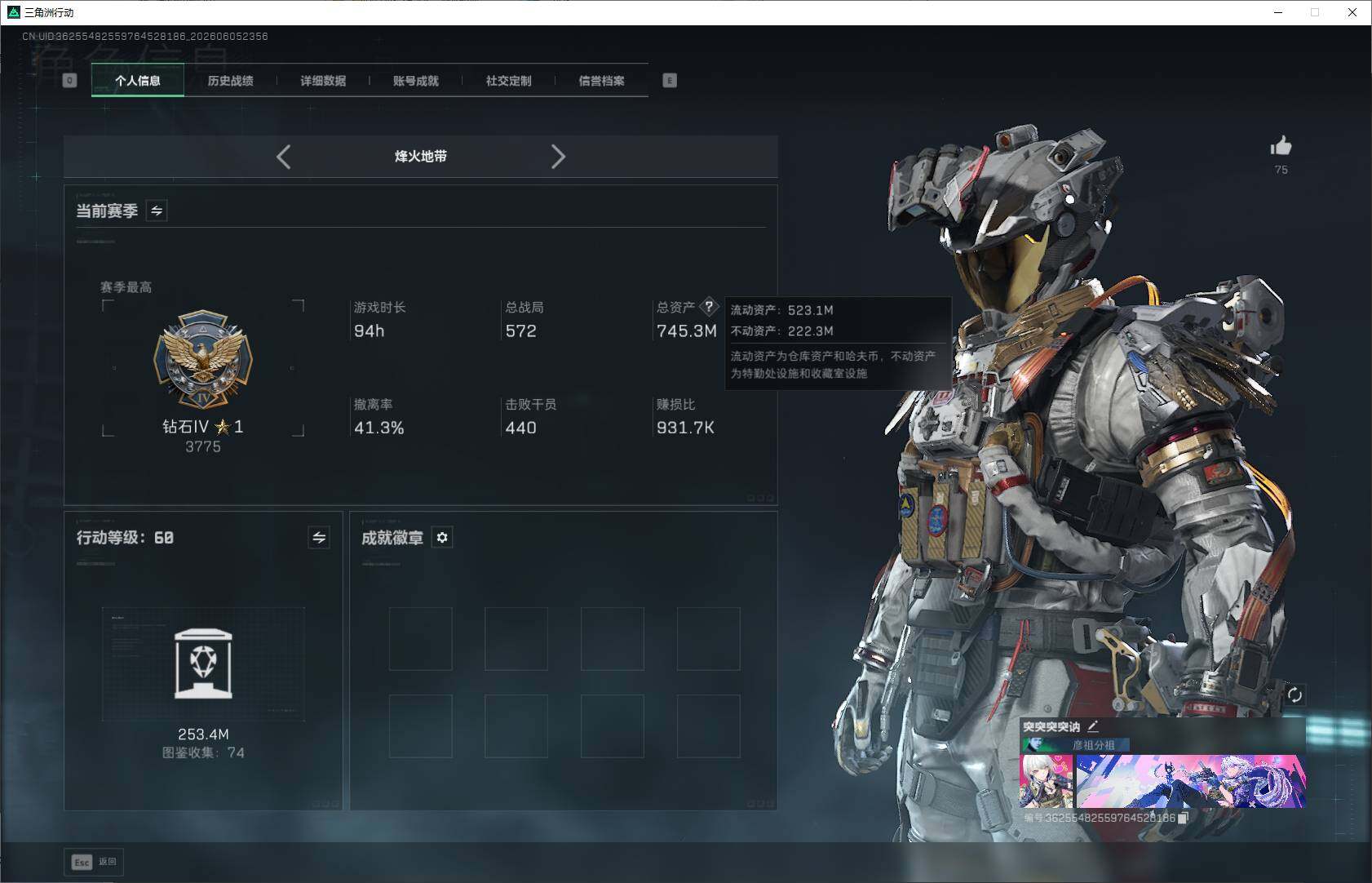Select the second bottom-row badge slot

coord(516,726)
